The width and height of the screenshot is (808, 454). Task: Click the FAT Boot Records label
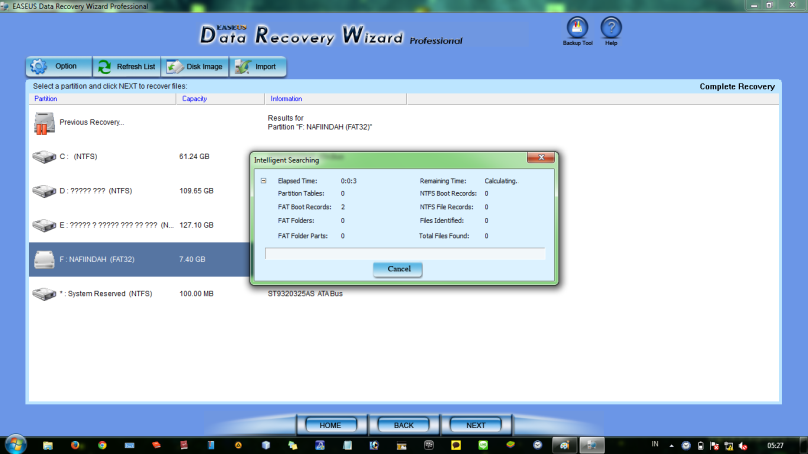click(x=304, y=207)
